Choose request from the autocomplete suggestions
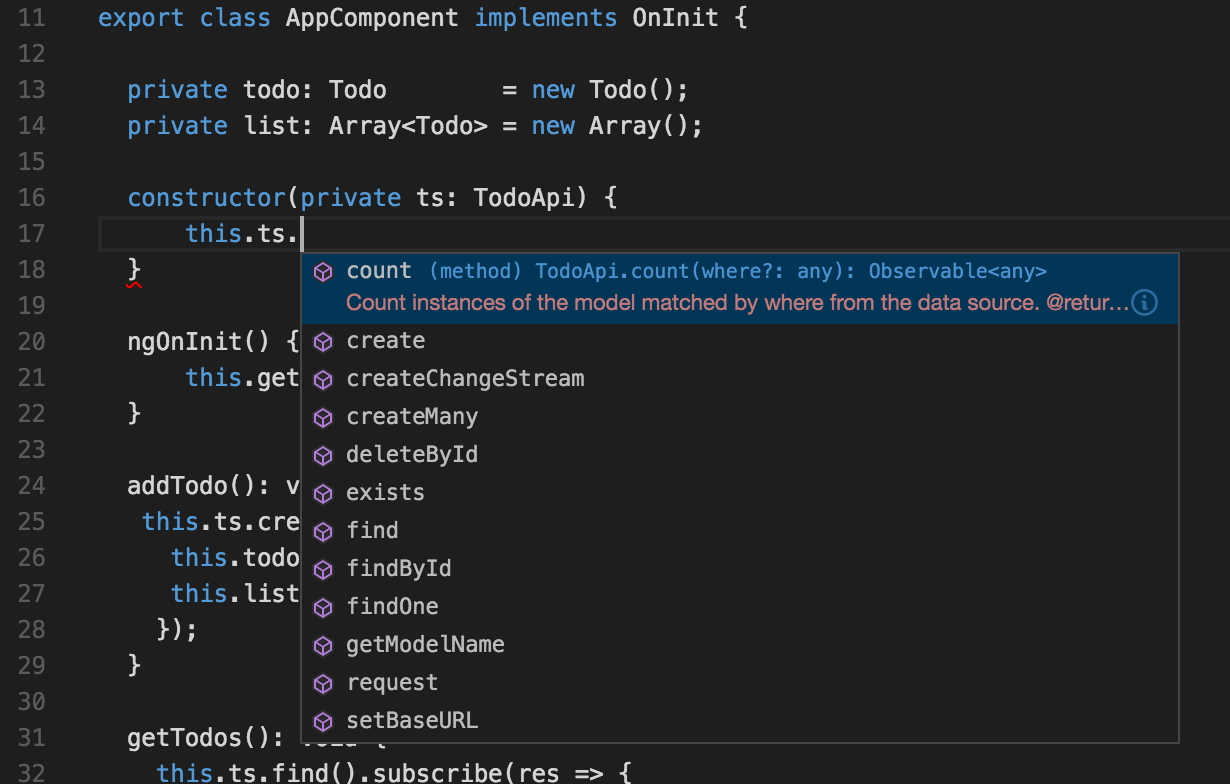The image size is (1230, 784). pyautogui.click(x=392, y=682)
